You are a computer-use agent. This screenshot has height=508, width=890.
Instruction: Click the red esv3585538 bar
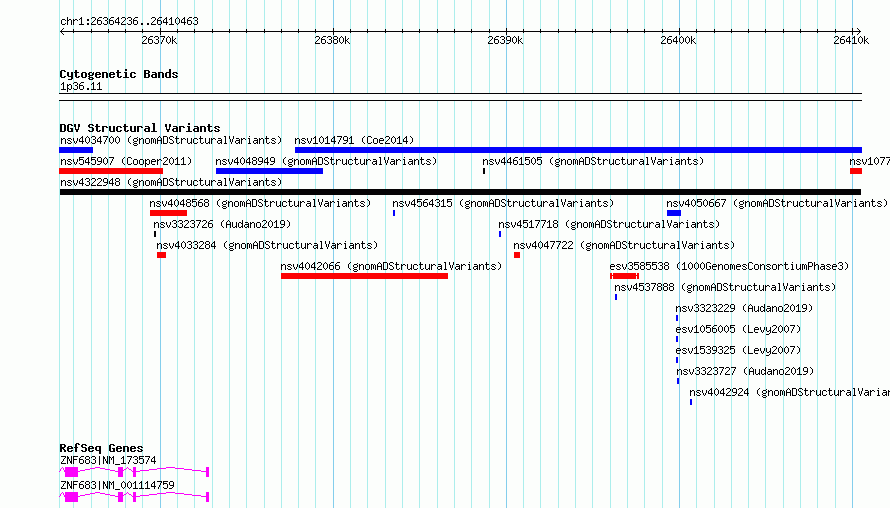624,276
